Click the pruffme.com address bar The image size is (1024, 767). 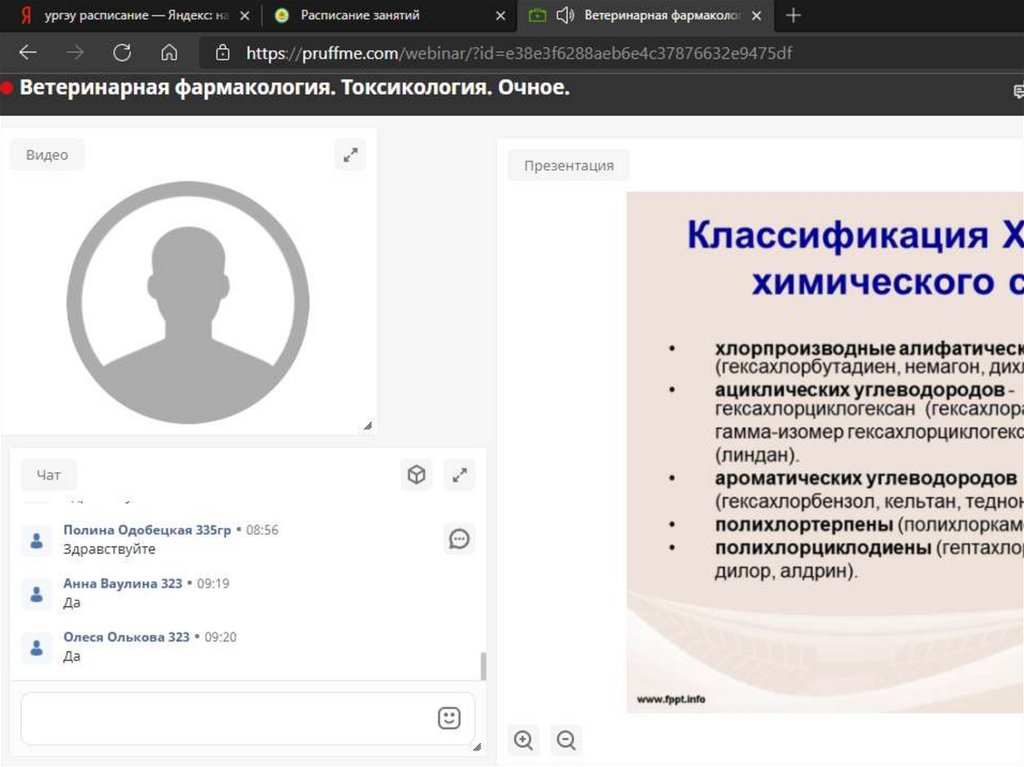tap(520, 53)
